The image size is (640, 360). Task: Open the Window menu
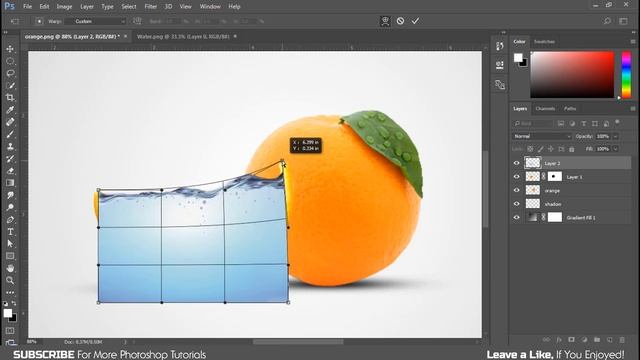tap(210, 7)
